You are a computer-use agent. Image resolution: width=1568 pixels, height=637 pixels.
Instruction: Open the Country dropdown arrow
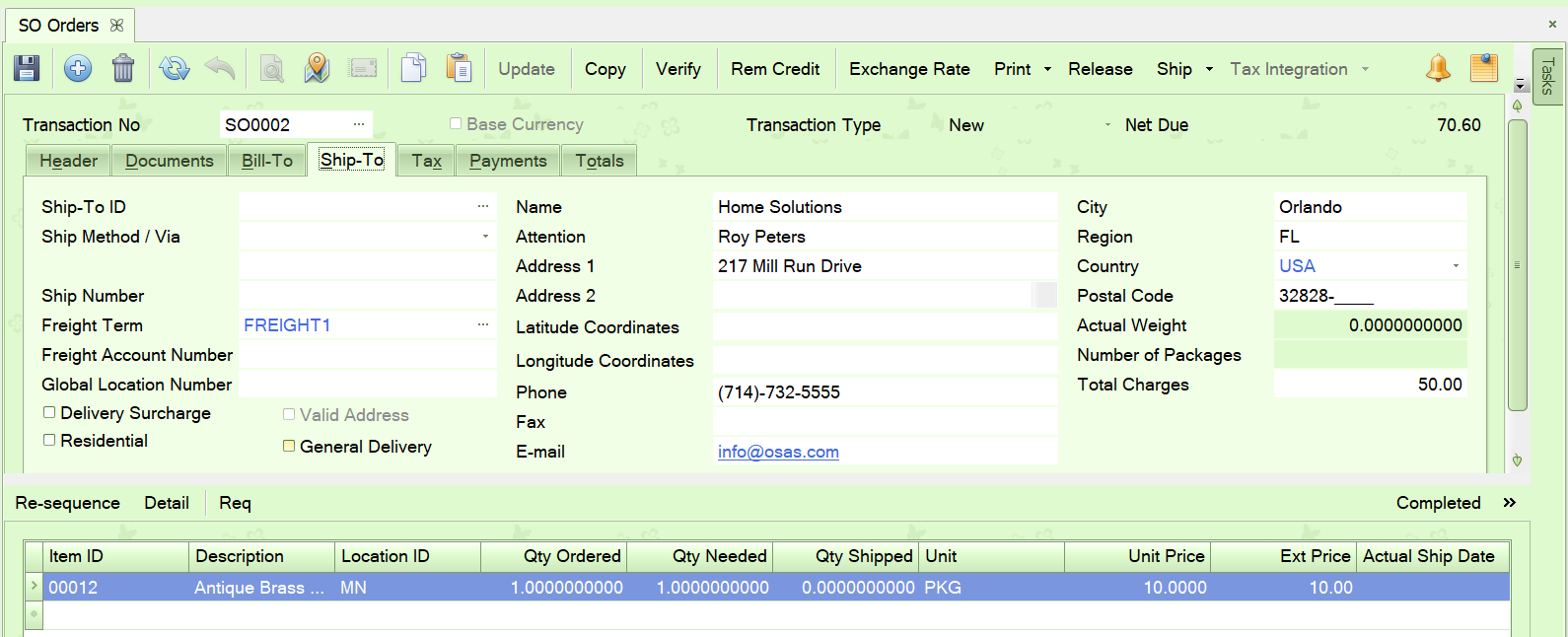[1456, 266]
